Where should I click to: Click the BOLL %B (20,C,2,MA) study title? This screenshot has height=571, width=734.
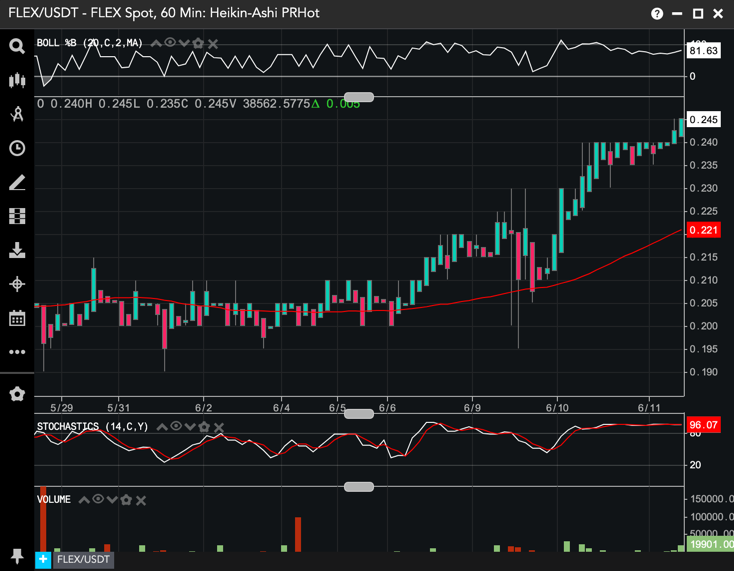(90, 44)
